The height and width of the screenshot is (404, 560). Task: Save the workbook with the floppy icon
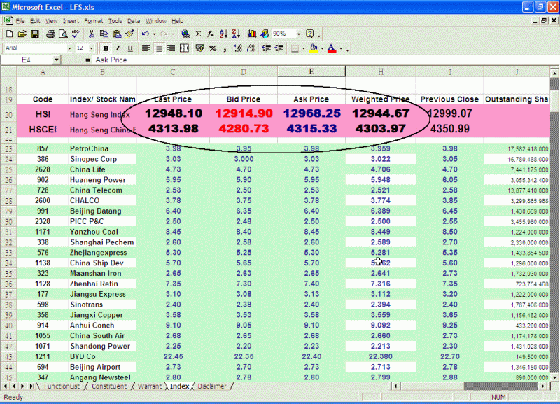point(35,34)
